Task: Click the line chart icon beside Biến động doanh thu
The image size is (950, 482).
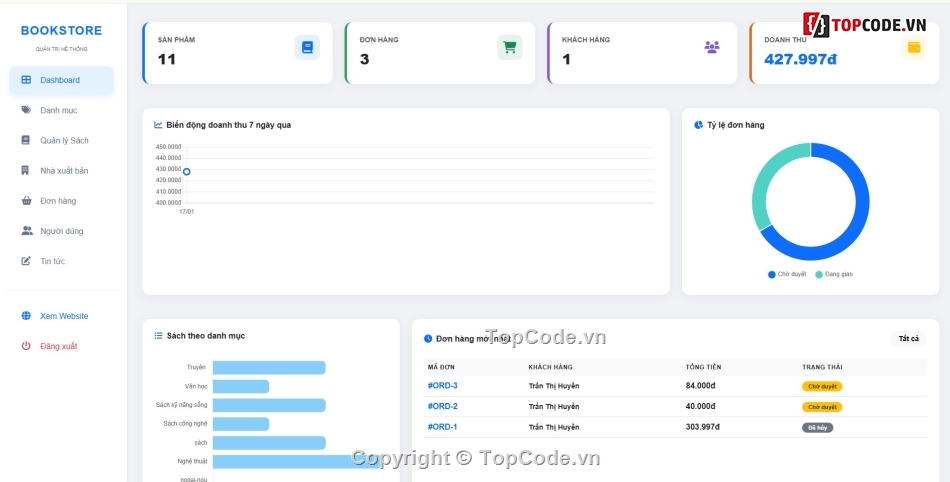Action: [x=158, y=125]
